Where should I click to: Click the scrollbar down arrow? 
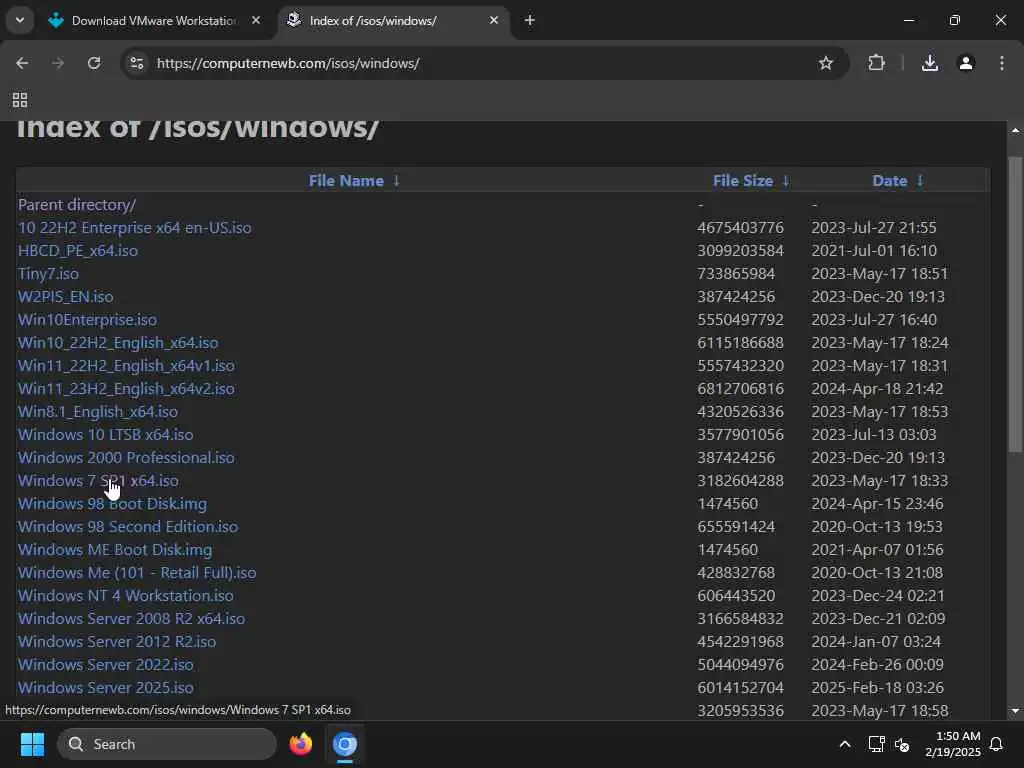point(1015,711)
